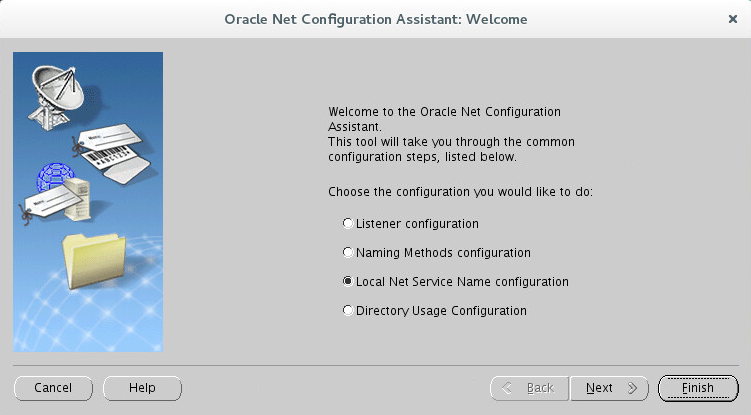Image resolution: width=751 pixels, height=415 pixels.
Task: Click the Finish button
Action: click(698, 388)
